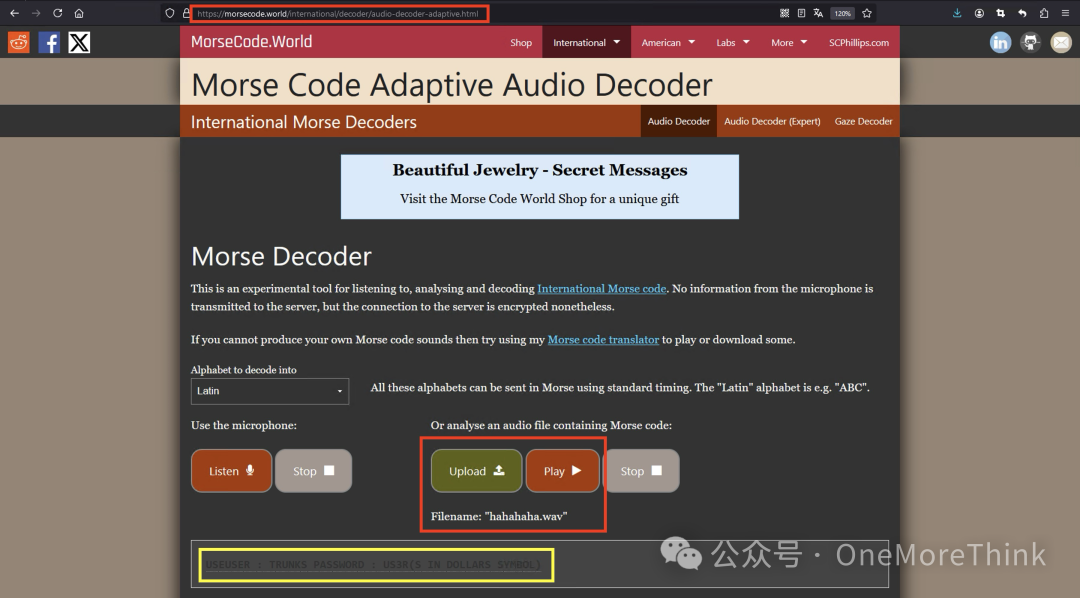Switch to Audio Decoder (Expert) tab
This screenshot has width=1080, height=598.
[772, 121]
